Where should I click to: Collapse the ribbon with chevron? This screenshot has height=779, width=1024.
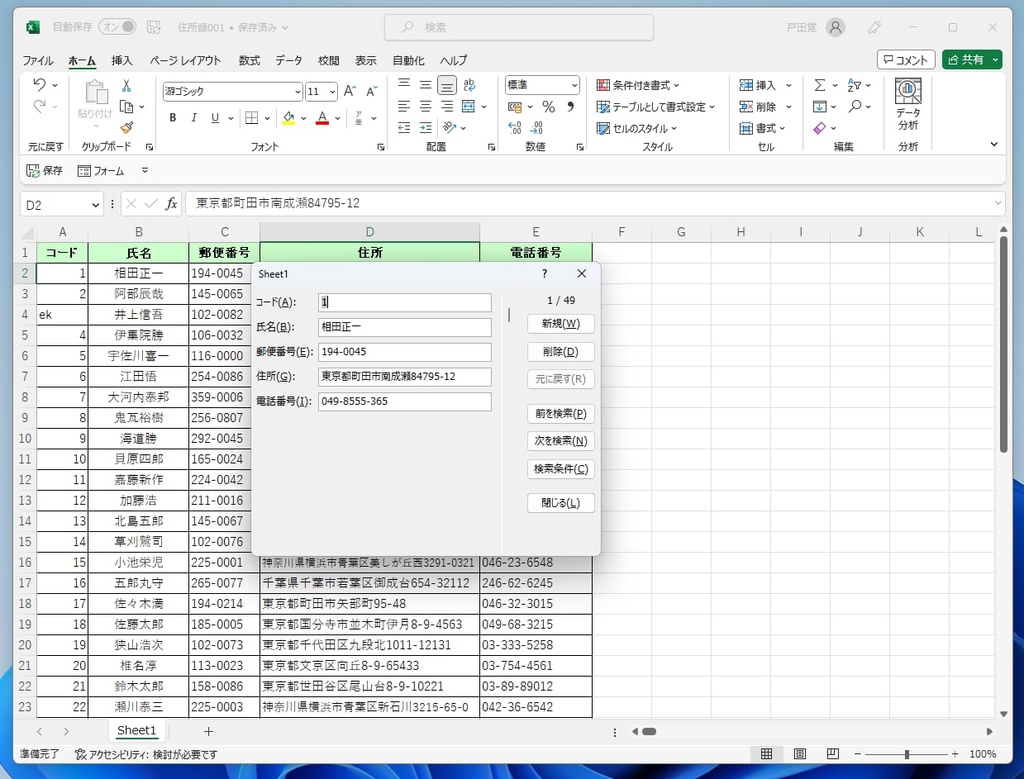tap(994, 144)
